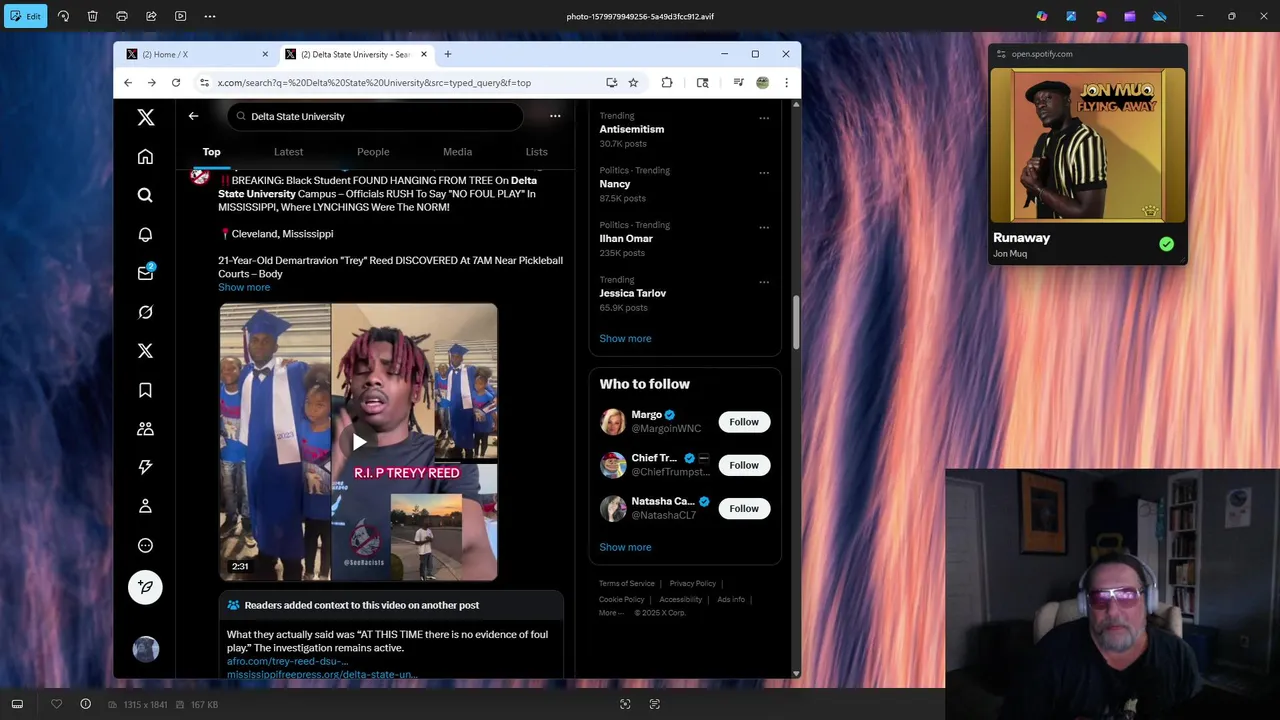Click the page vertical scrollbar thumb
This screenshot has width=1280, height=720.
click(x=796, y=322)
